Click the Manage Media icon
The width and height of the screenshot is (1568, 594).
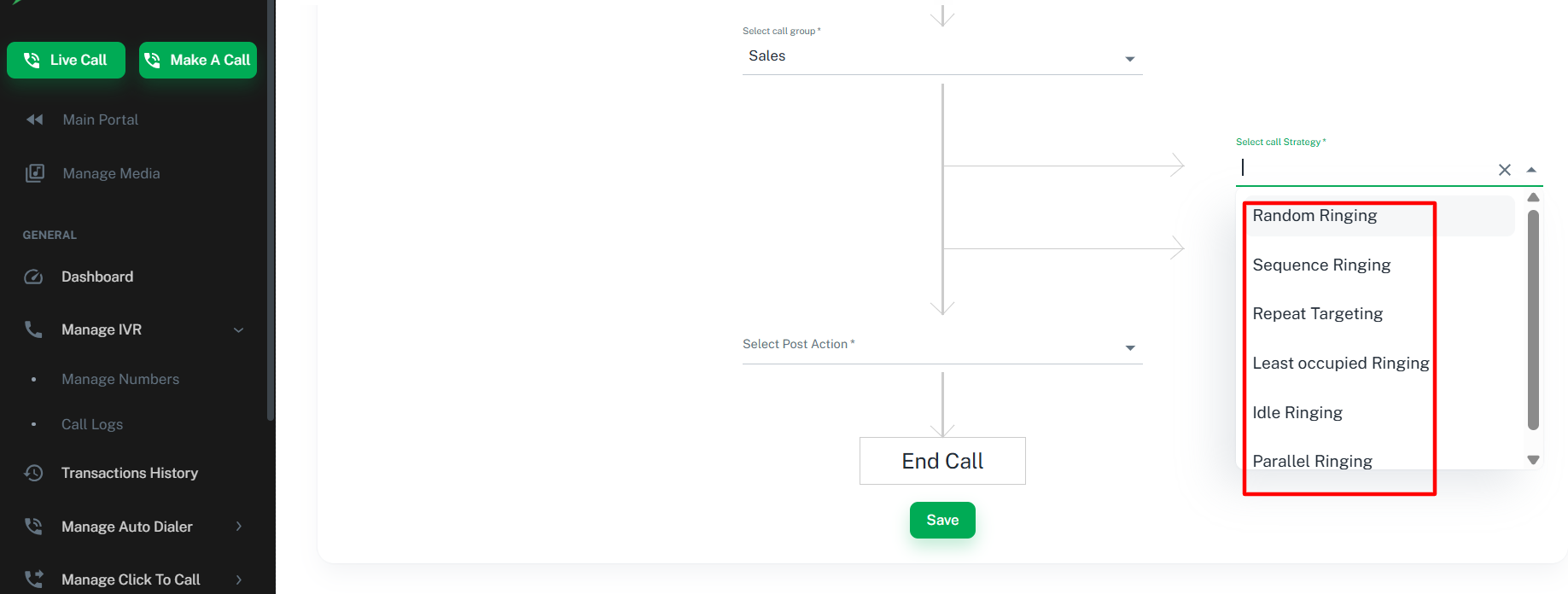pyautogui.click(x=34, y=173)
